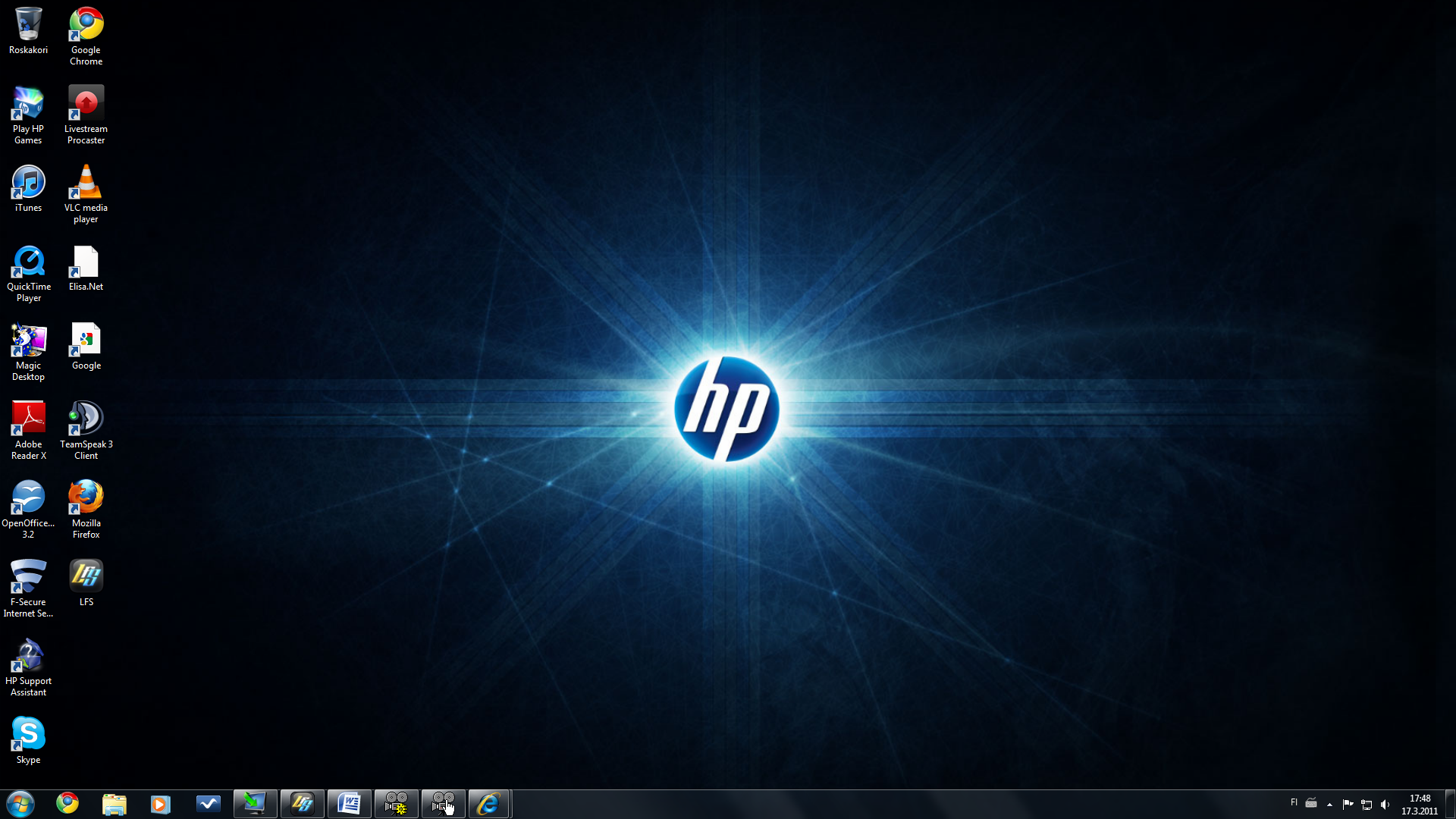
Task: Open the Windows Start menu orb
Action: pyautogui.click(x=20, y=804)
